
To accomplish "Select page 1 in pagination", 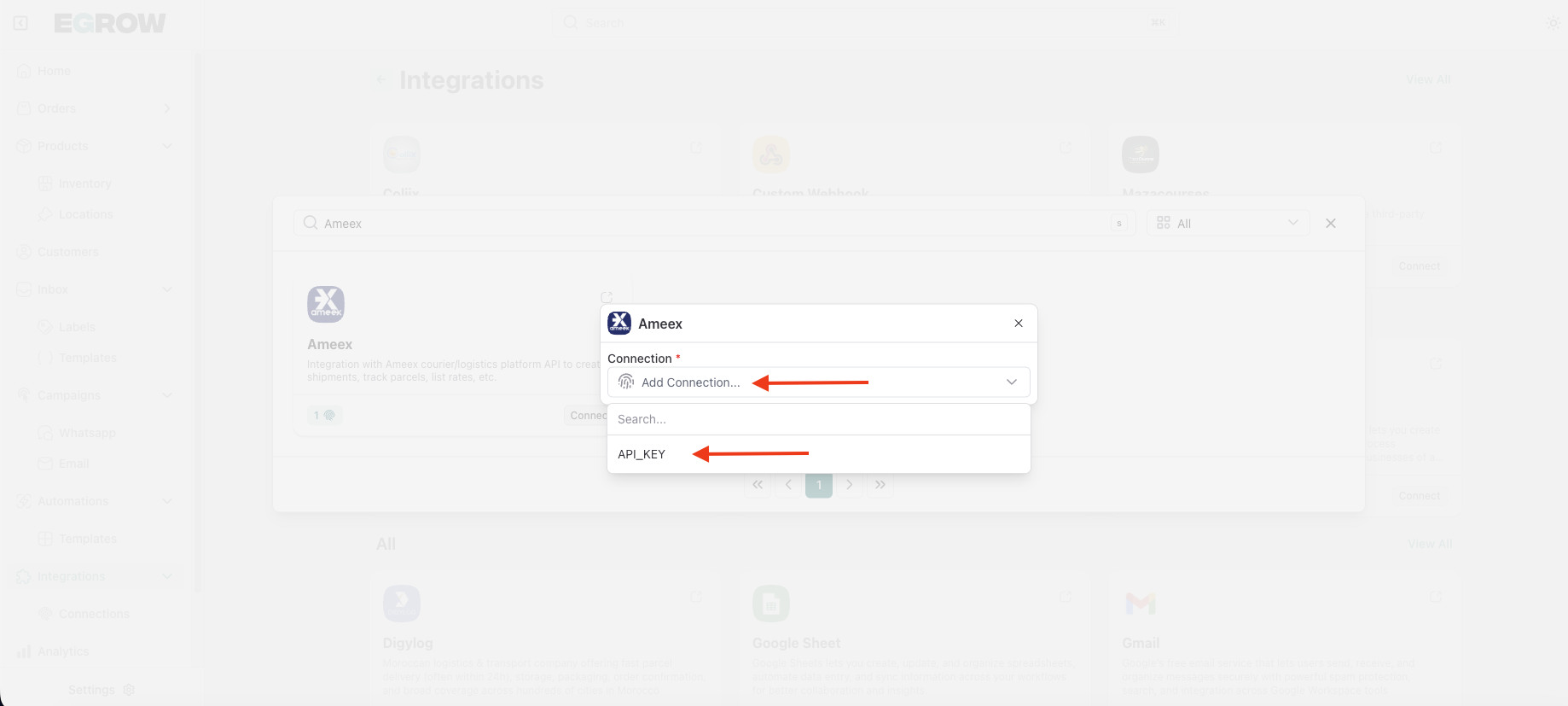I will [x=819, y=485].
